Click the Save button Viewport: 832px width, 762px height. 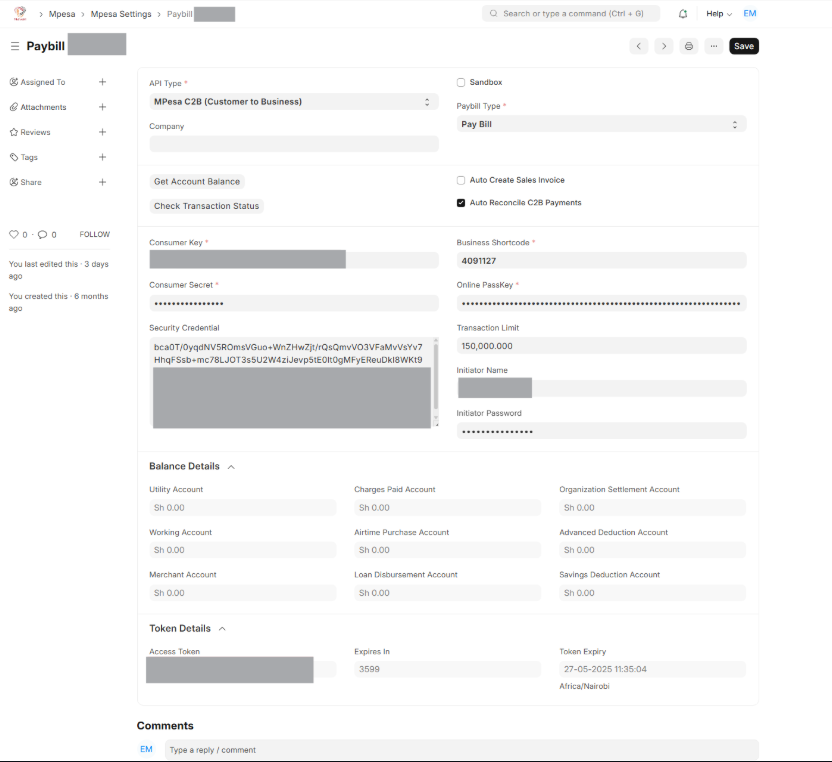pyautogui.click(x=744, y=46)
